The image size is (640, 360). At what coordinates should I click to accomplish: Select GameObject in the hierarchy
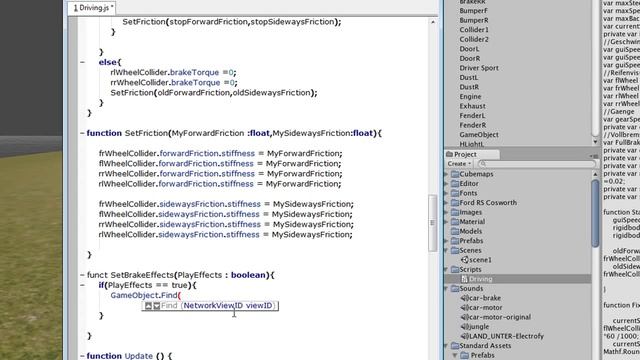(x=479, y=135)
